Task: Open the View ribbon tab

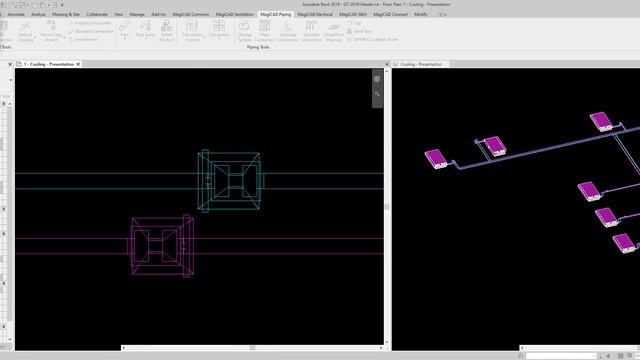Action: point(118,14)
